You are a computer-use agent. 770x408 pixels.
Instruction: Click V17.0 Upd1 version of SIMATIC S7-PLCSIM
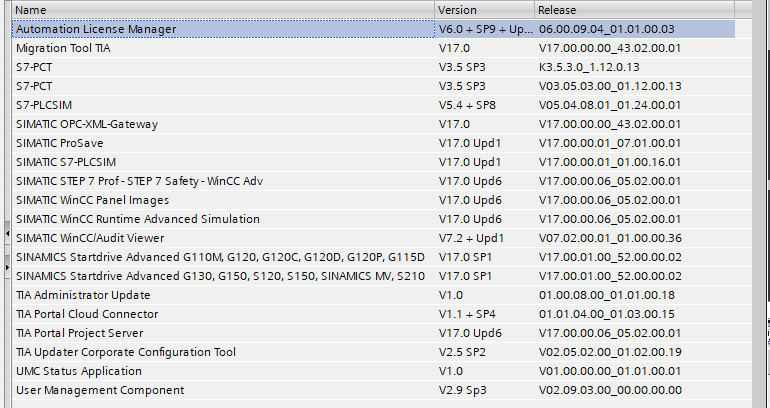470,163
